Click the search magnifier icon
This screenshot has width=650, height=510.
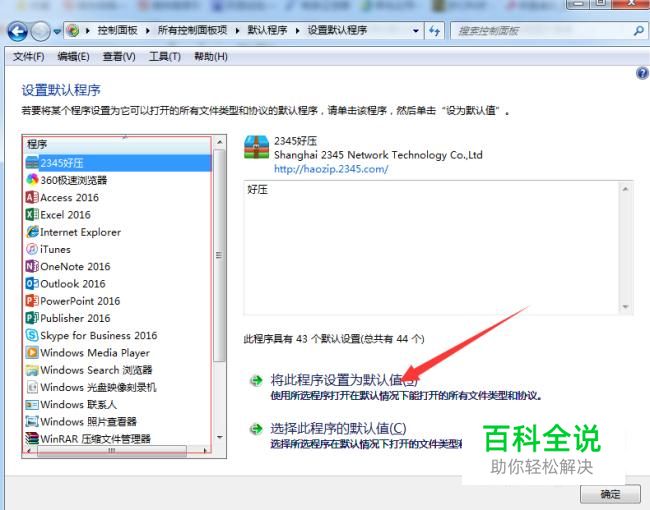pos(639,30)
